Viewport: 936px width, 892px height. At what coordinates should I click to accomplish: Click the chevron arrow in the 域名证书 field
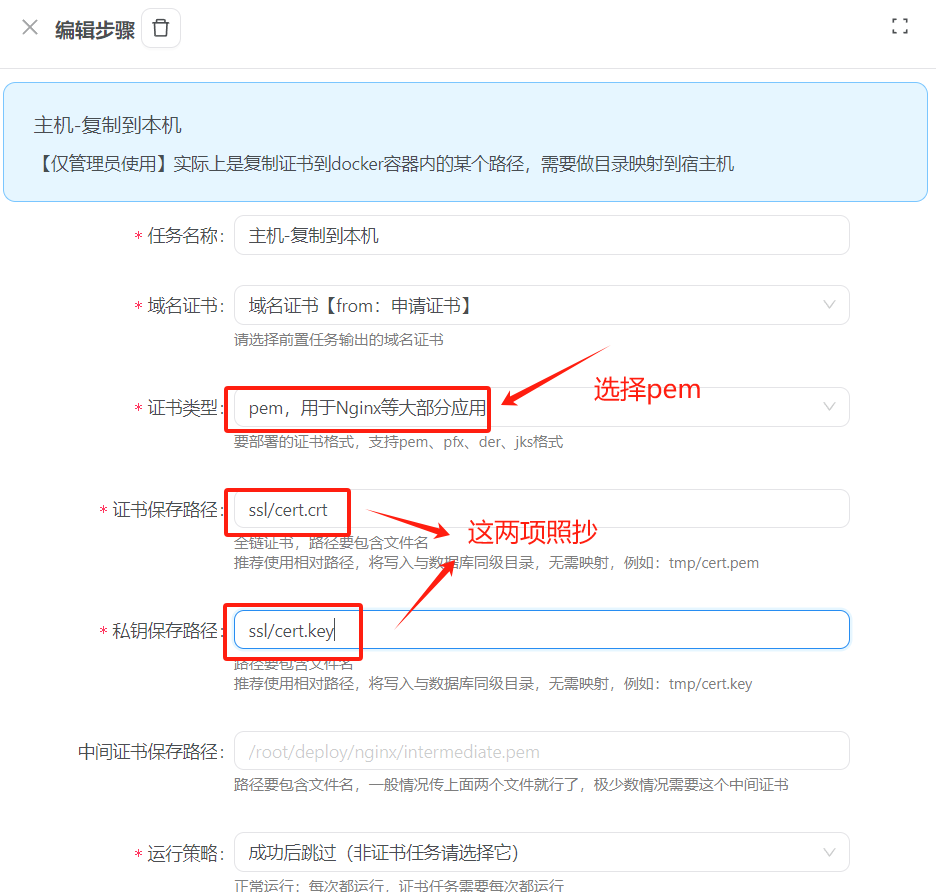click(829, 306)
